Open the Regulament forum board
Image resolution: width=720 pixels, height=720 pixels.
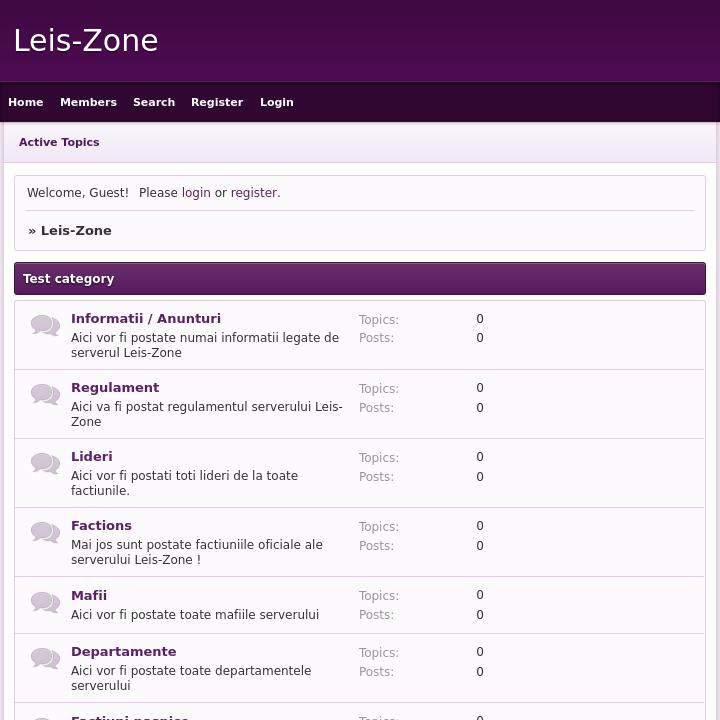tap(115, 388)
